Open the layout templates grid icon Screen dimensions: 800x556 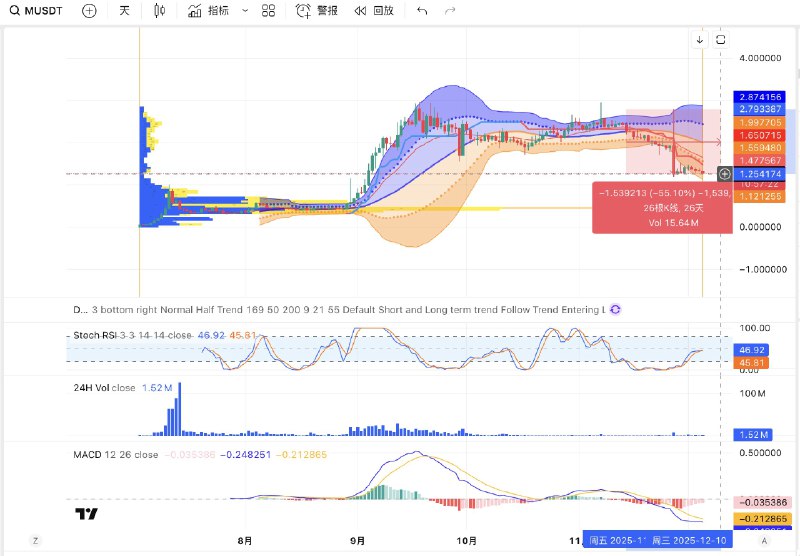(268, 11)
